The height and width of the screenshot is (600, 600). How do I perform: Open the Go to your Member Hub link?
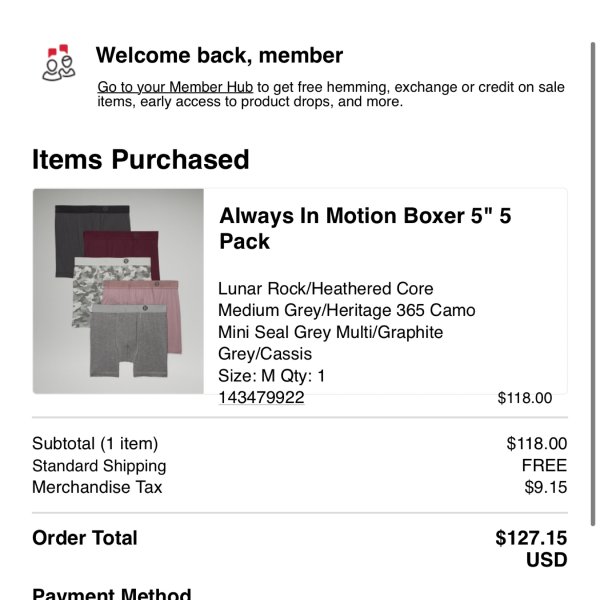click(175, 87)
